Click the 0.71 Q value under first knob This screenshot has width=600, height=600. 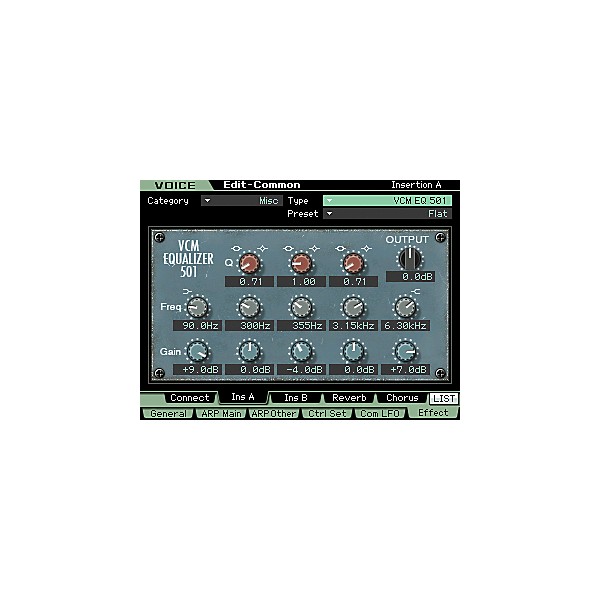click(249, 282)
